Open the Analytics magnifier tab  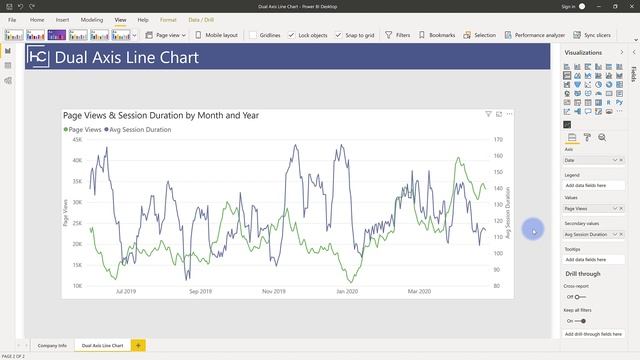602,138
